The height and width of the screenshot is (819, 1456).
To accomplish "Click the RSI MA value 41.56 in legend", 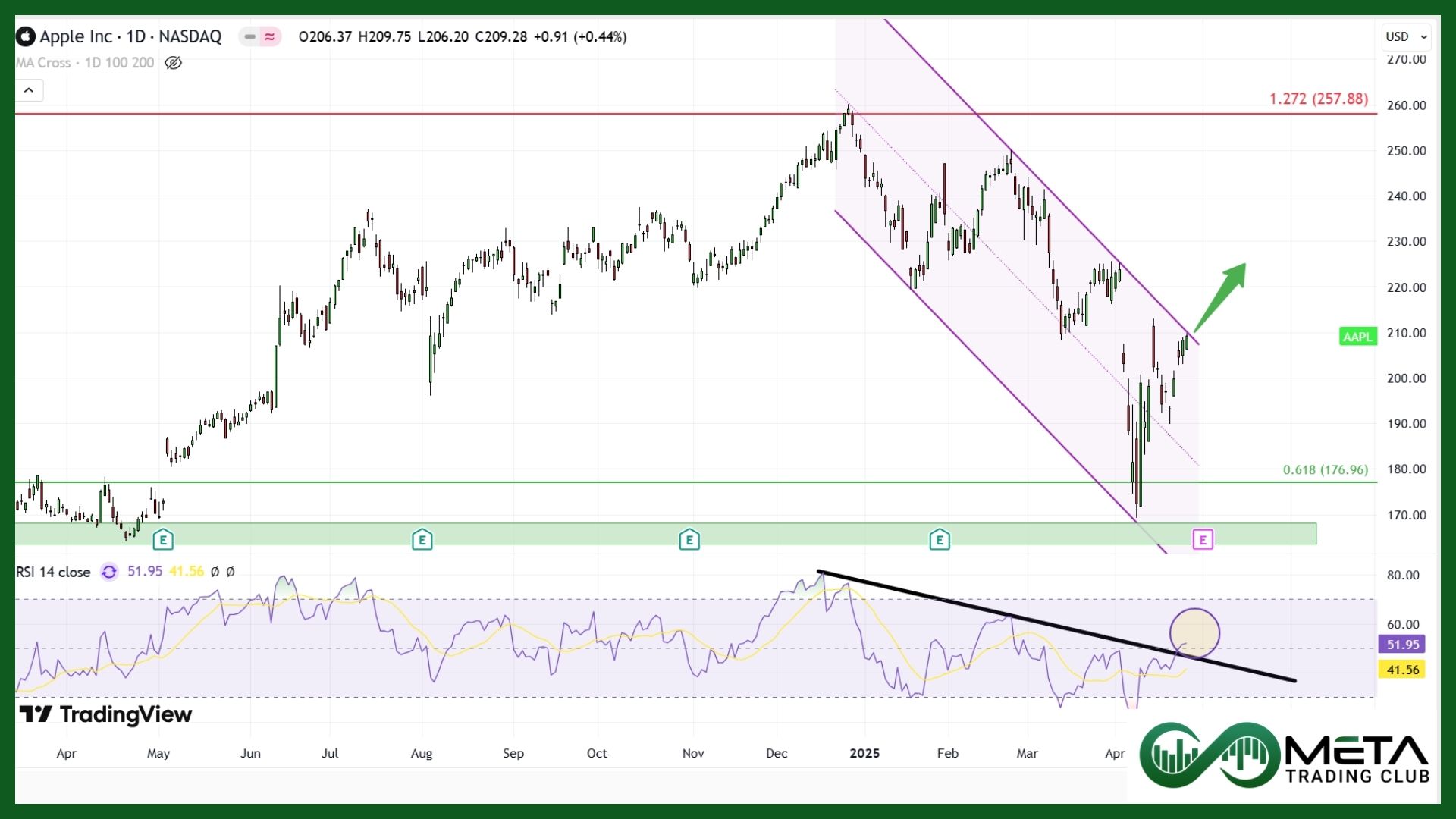I will [187, 571].
